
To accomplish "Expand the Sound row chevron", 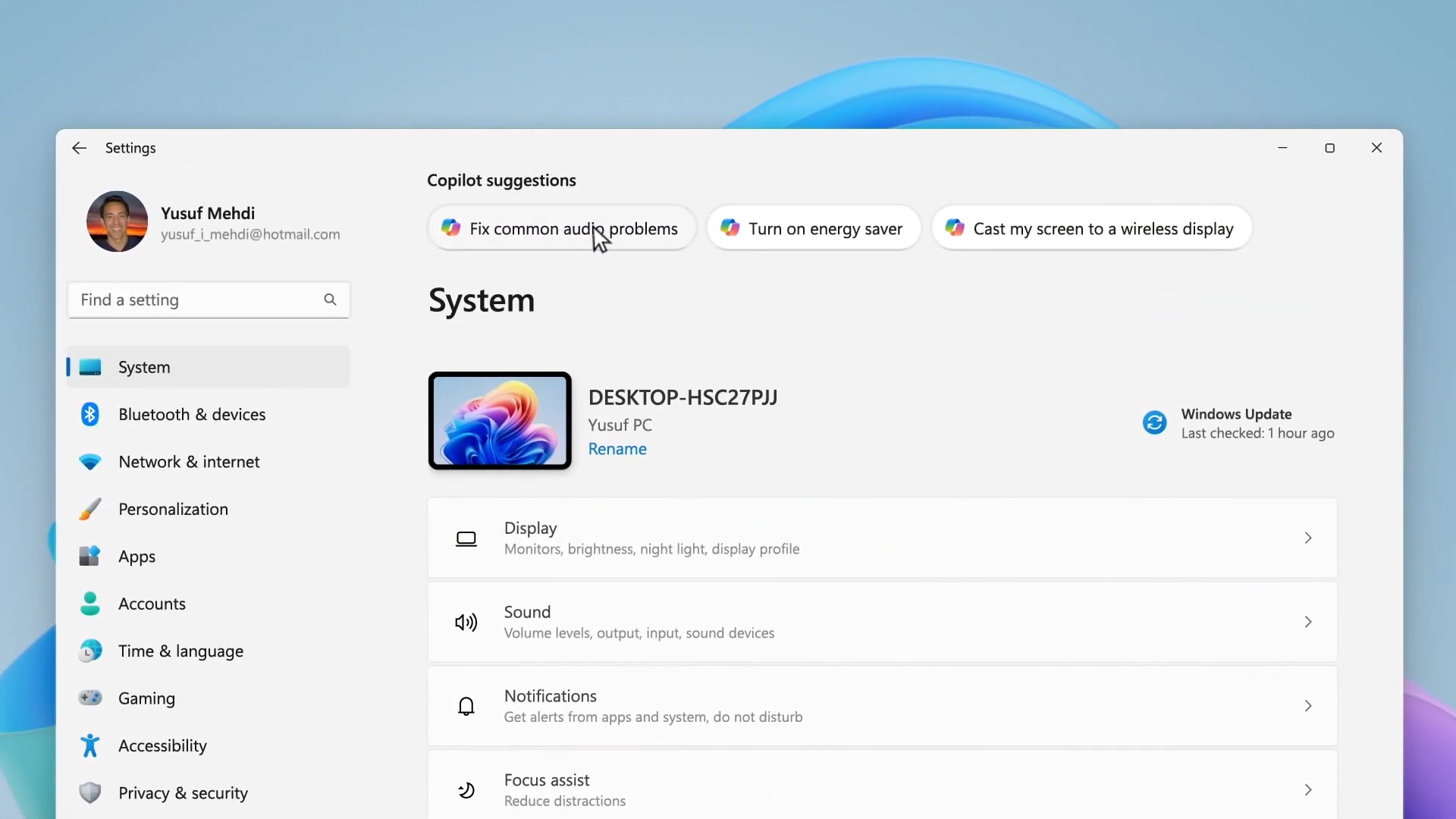I will click(x=1308, y=622).
